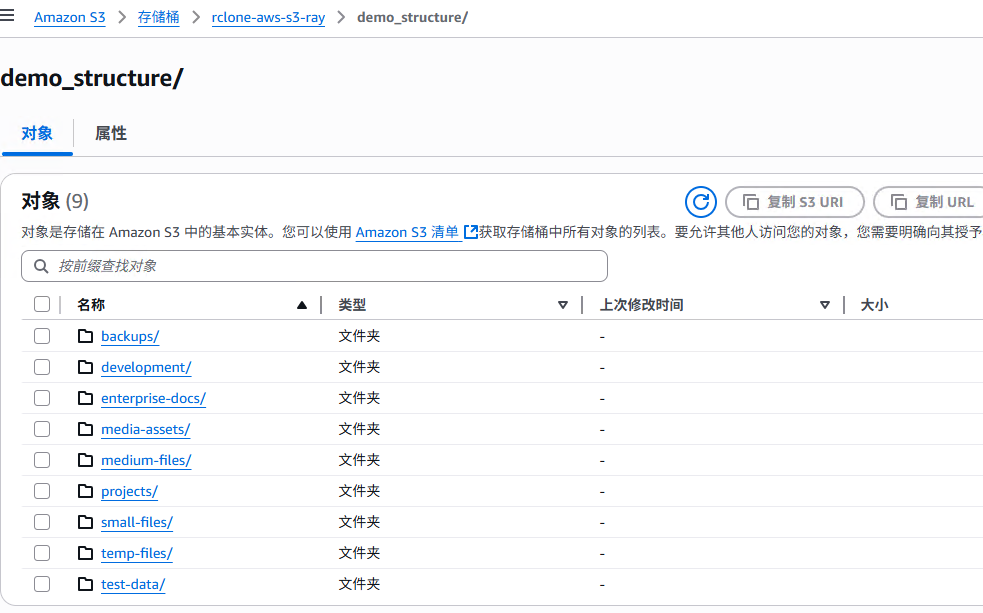Click the search magnifier icon
The height and width of the screenshot is (613, 983).
[x=41, y=266]
